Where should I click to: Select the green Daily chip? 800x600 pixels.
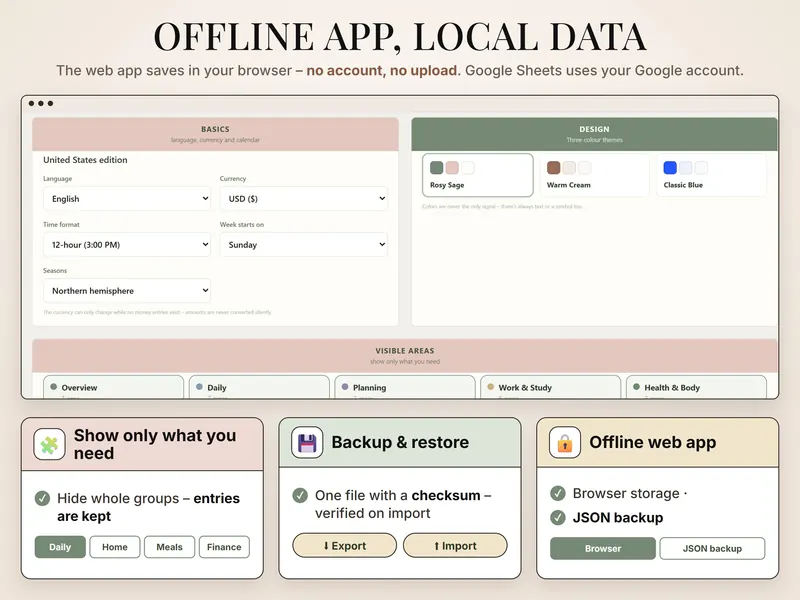click(x=60, y=547)
